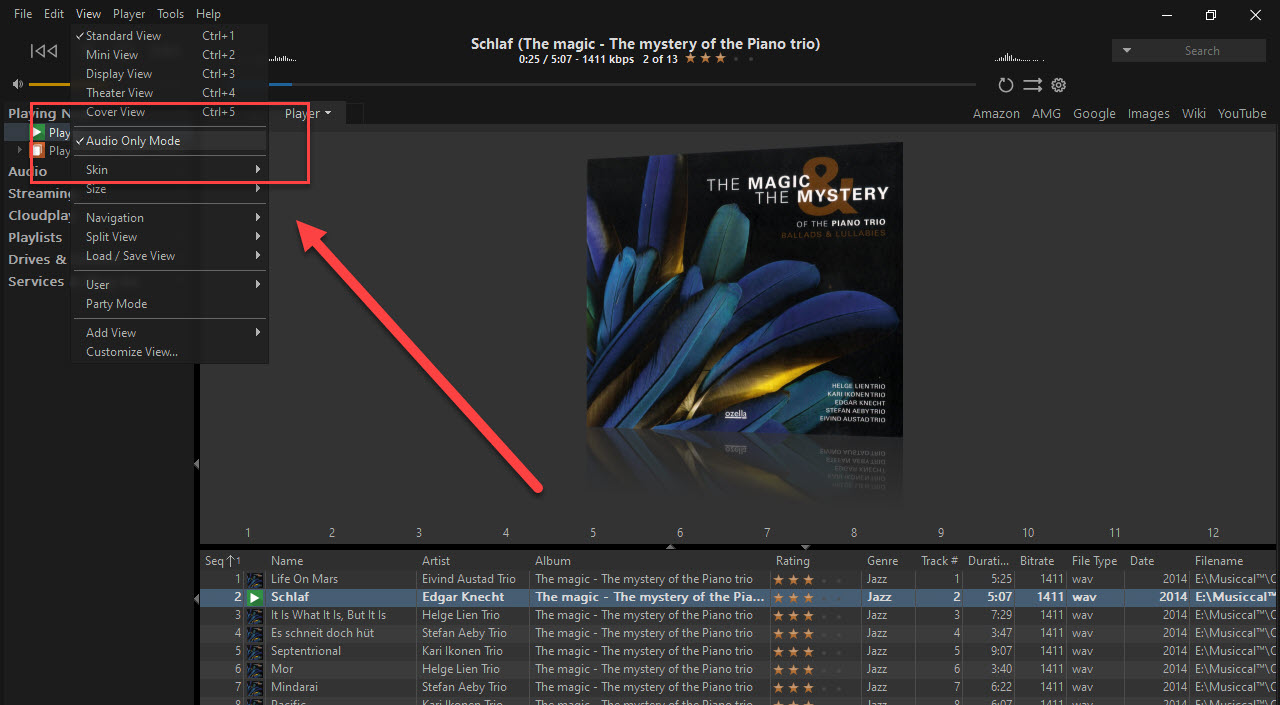Screen dimensions: 1280x705
Task: Toggle the repeat playback icon
Action: (1006, 86)
